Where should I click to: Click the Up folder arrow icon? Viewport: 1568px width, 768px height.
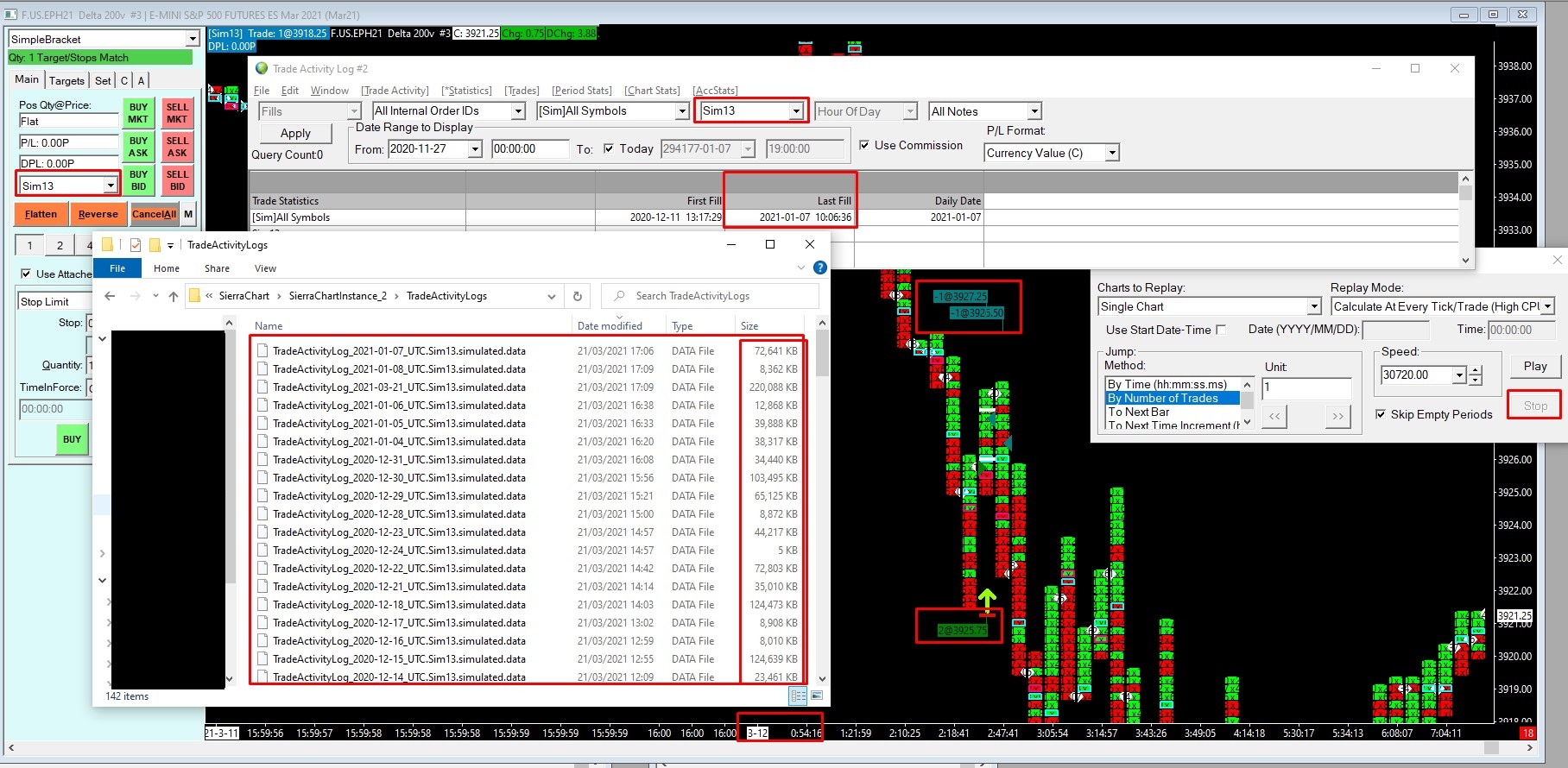point(174,296)
